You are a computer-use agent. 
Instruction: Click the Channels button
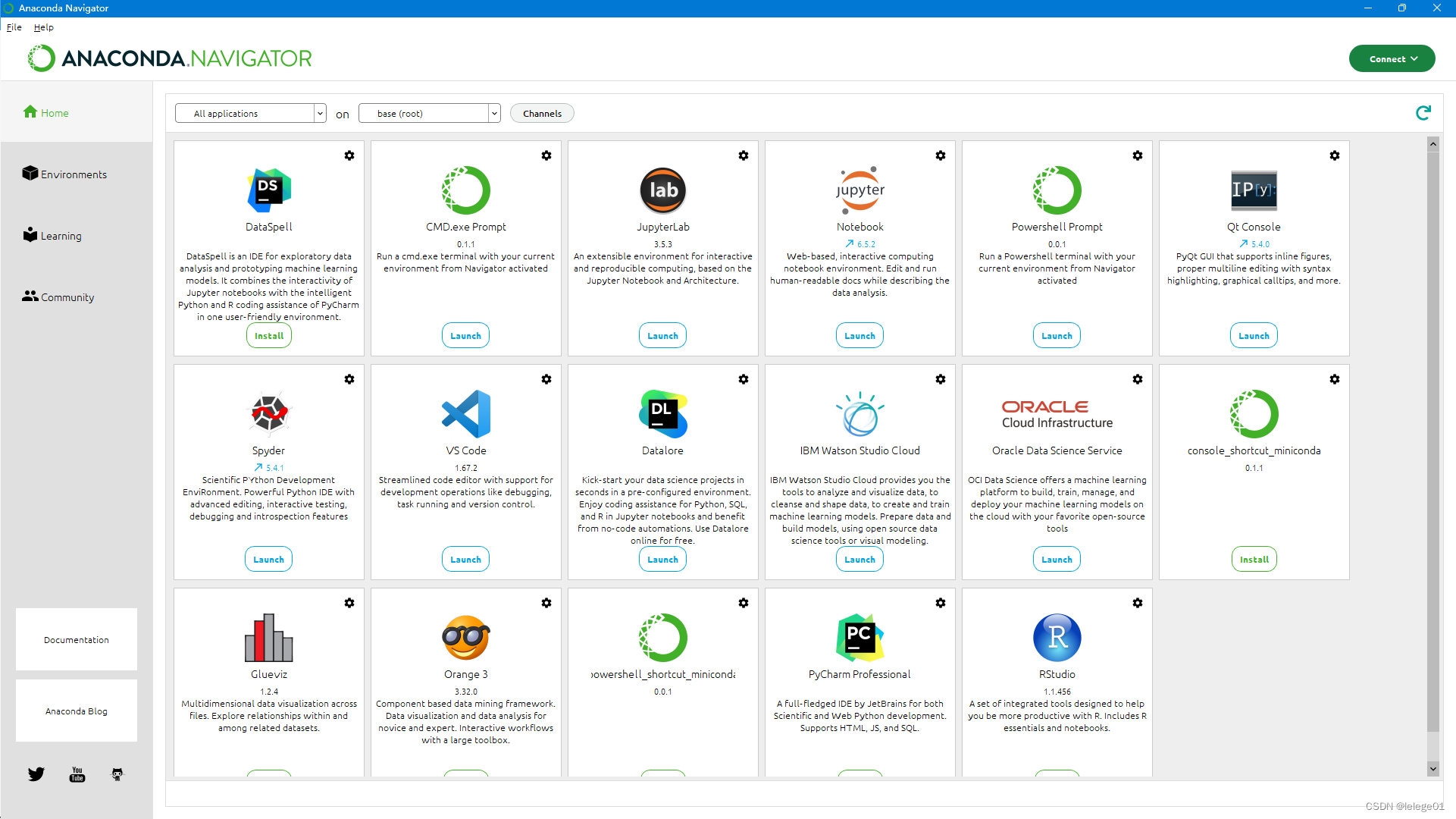(543, 113)
